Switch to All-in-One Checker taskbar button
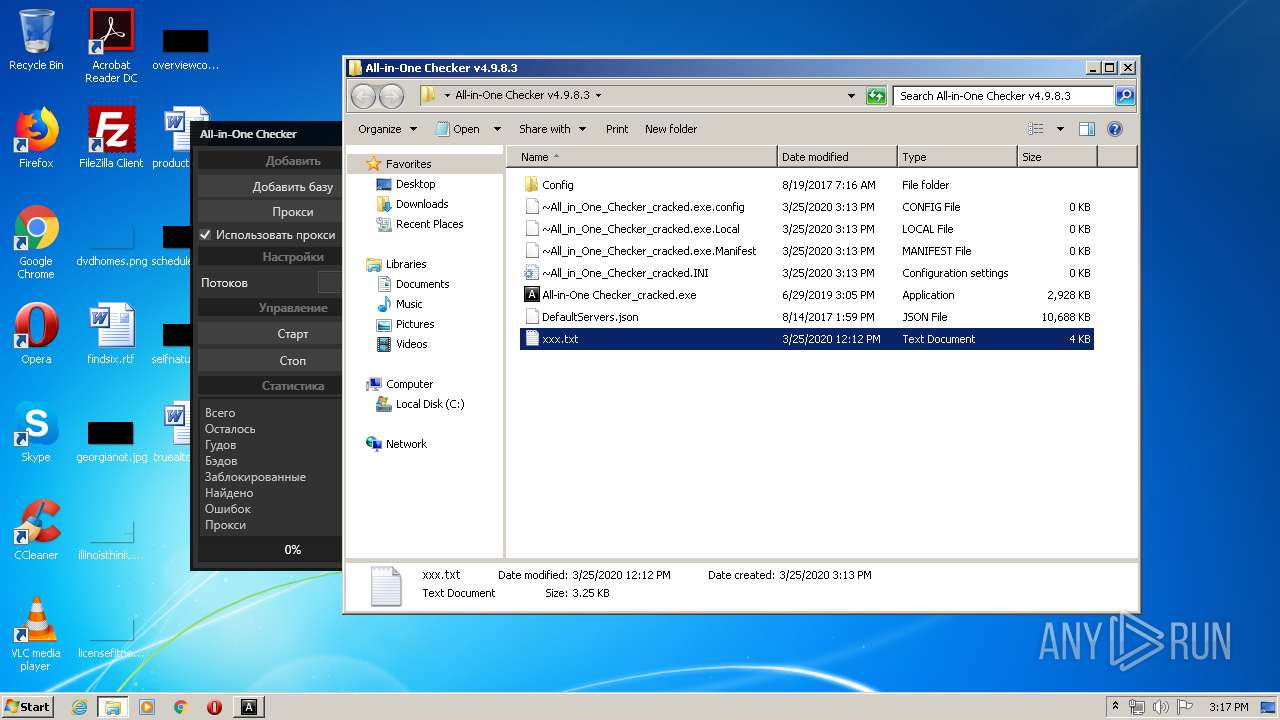 pos(249,707)
